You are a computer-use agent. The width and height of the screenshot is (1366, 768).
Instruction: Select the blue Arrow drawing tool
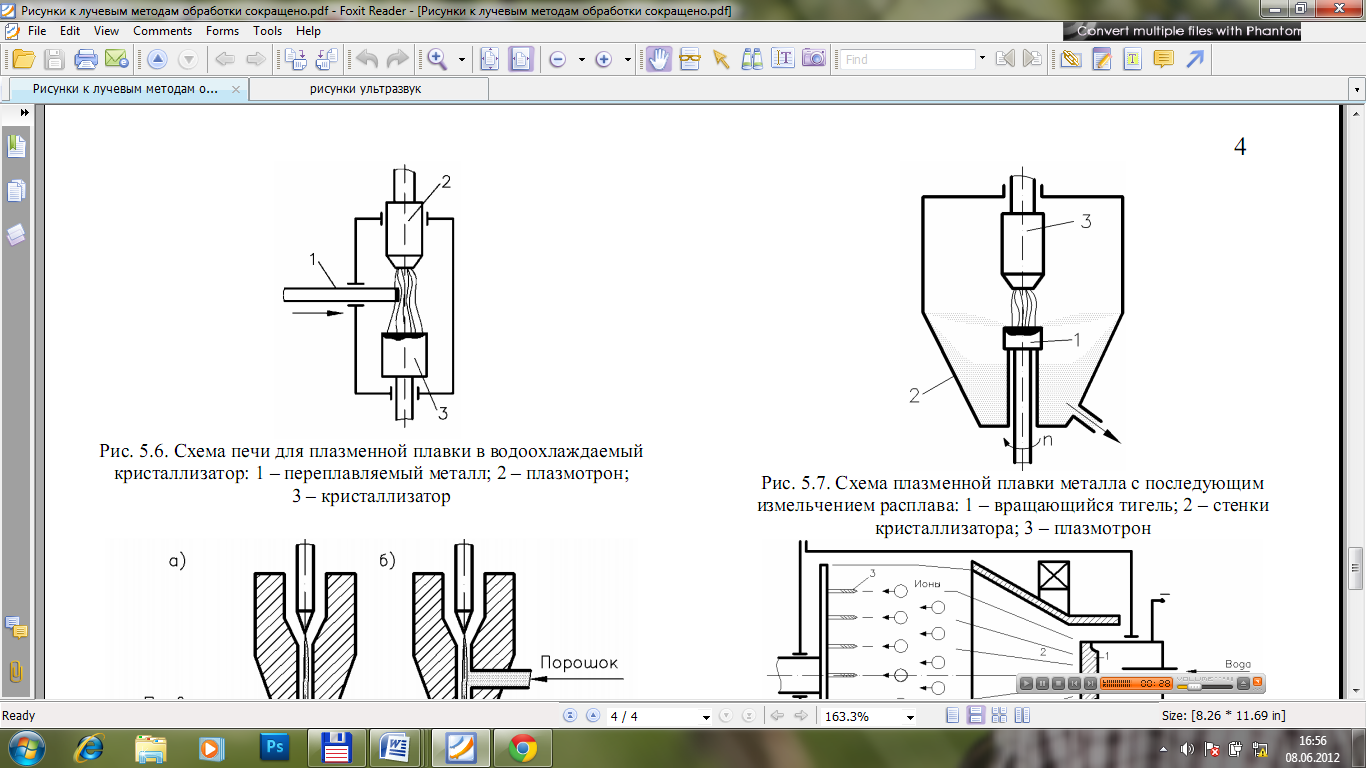(1195, 59)
